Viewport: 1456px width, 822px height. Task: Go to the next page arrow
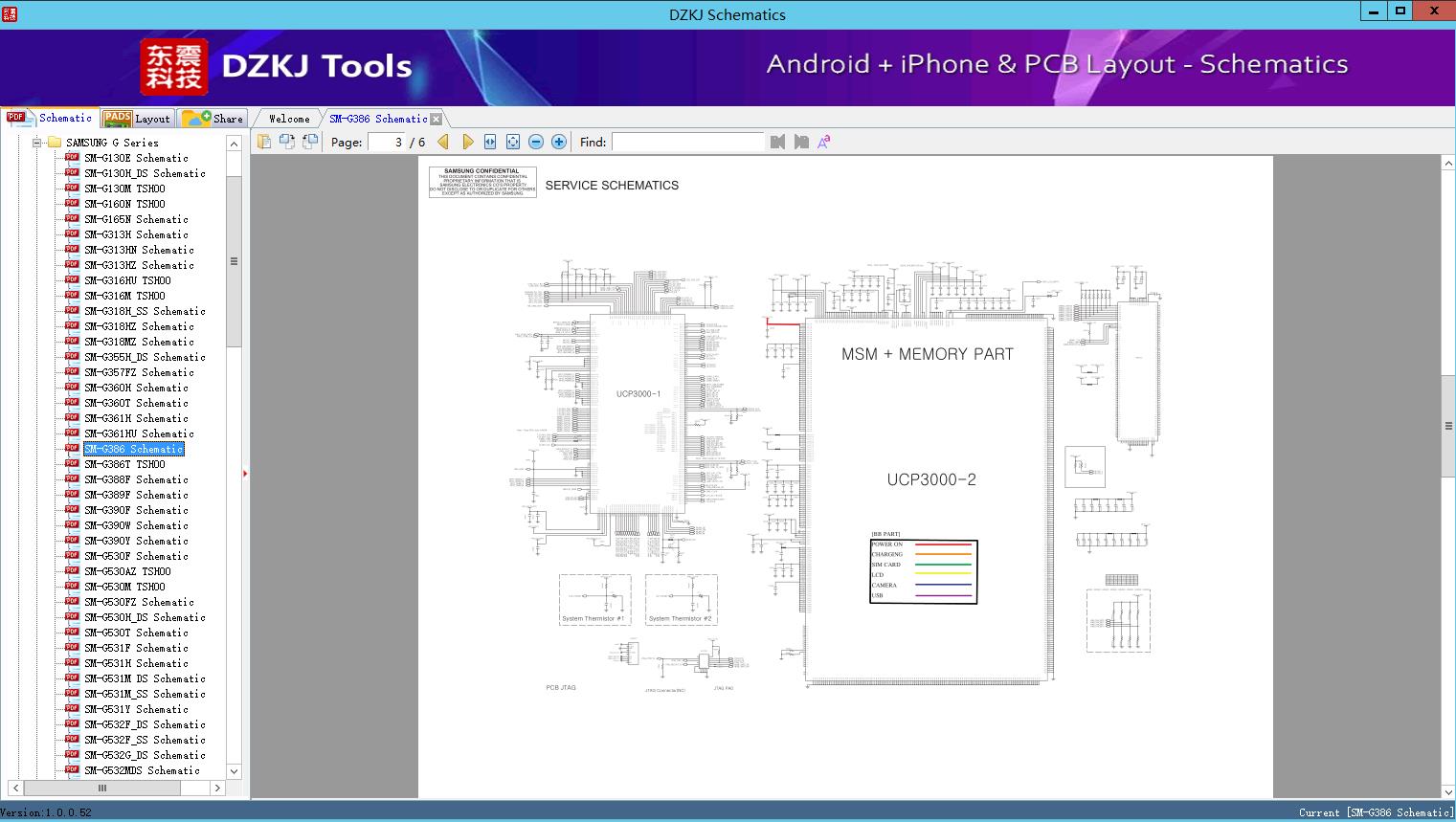click(x=467, y=142)
